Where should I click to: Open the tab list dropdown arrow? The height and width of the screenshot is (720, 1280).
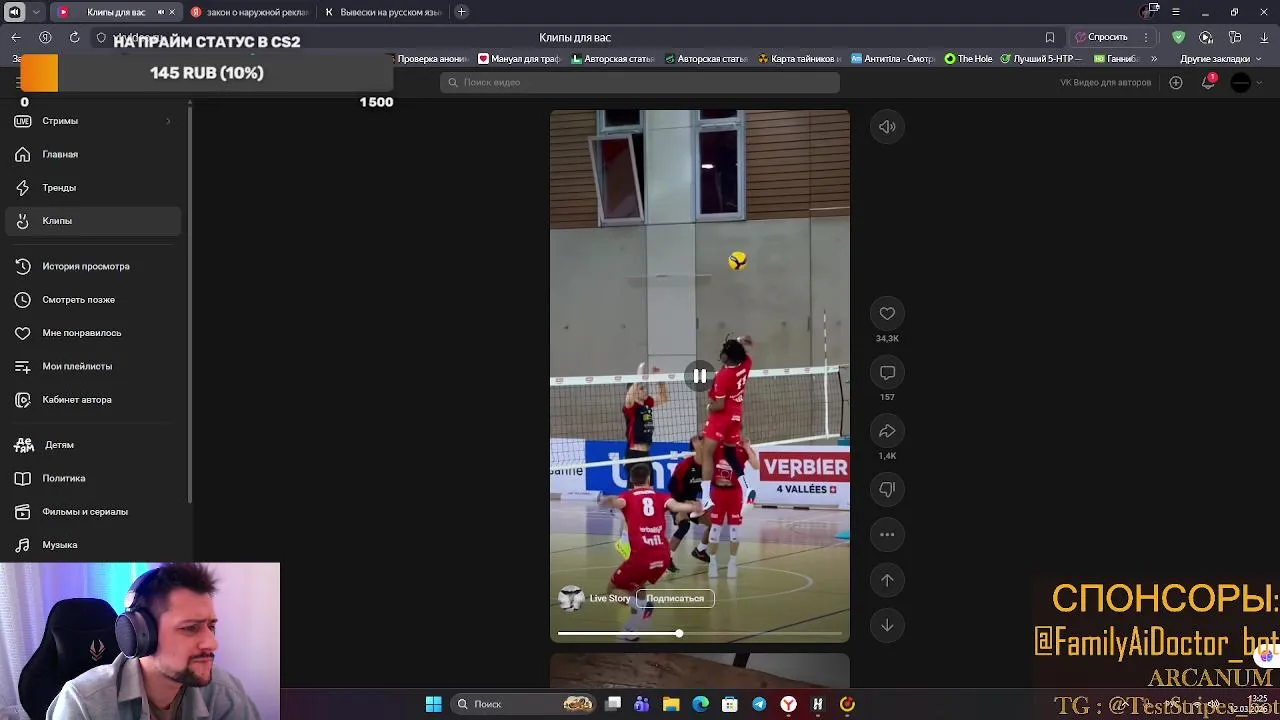coord(36,12)
